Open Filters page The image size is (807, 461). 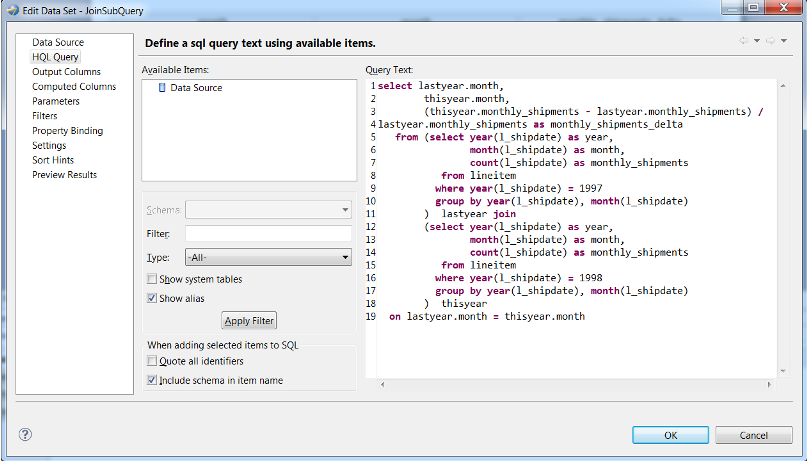pos(45,116)
